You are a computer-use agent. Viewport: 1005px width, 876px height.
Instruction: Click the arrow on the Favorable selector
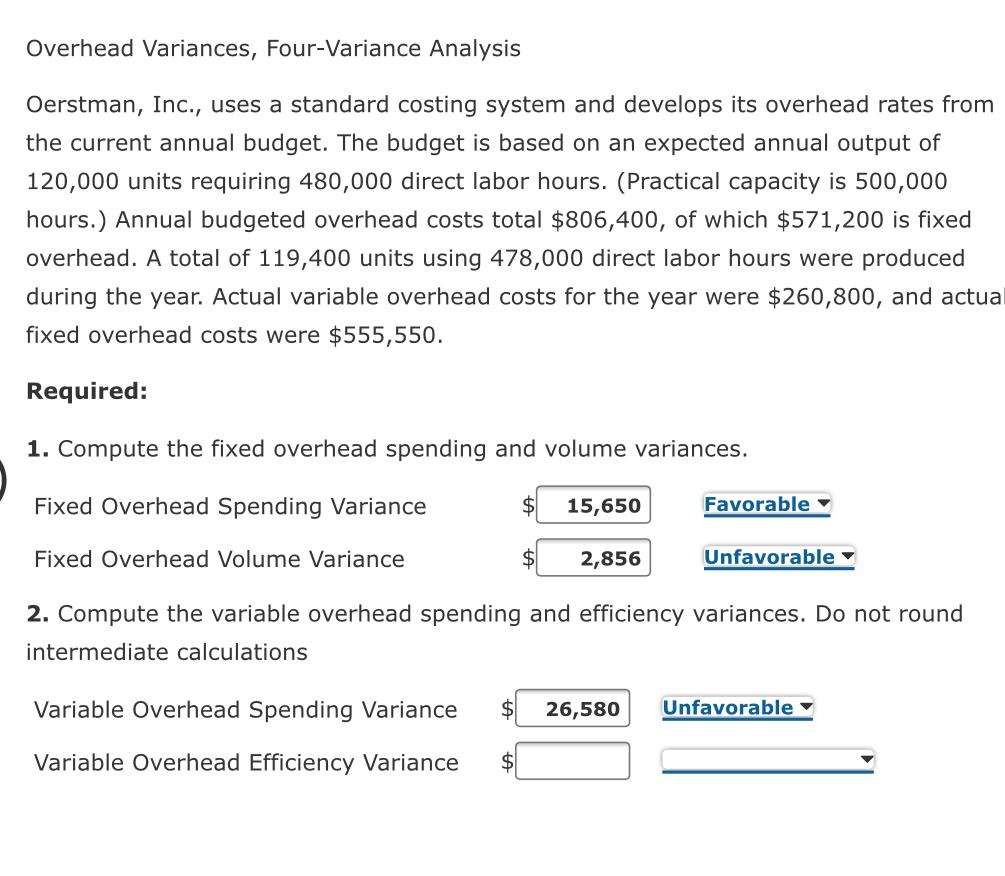823,503
